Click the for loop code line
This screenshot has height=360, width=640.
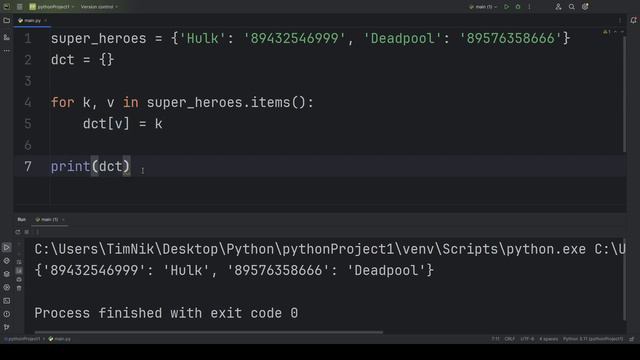coord(182,102)
